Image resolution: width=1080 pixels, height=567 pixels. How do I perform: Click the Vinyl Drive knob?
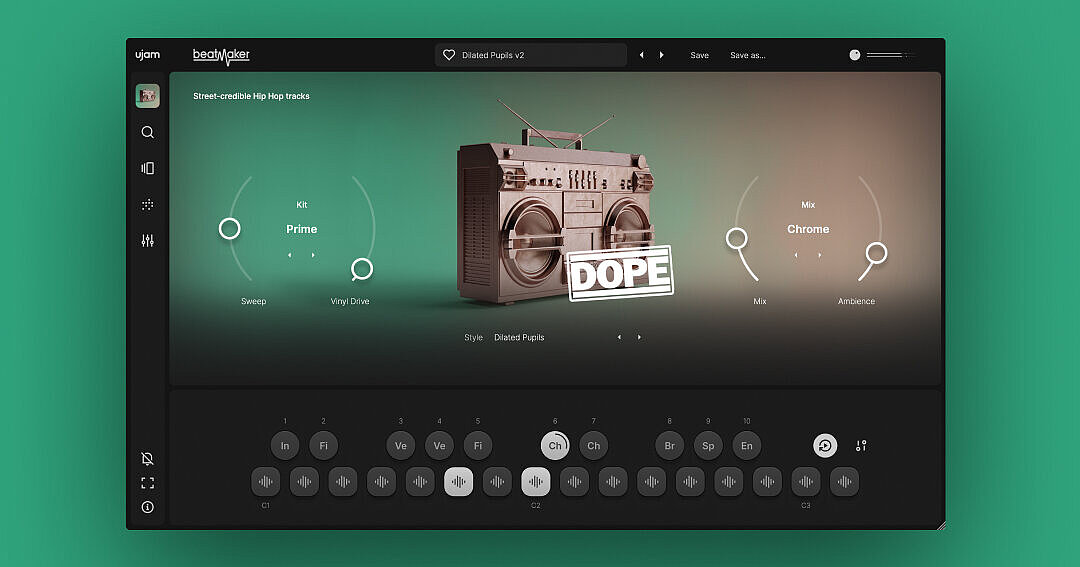[362, 268]
